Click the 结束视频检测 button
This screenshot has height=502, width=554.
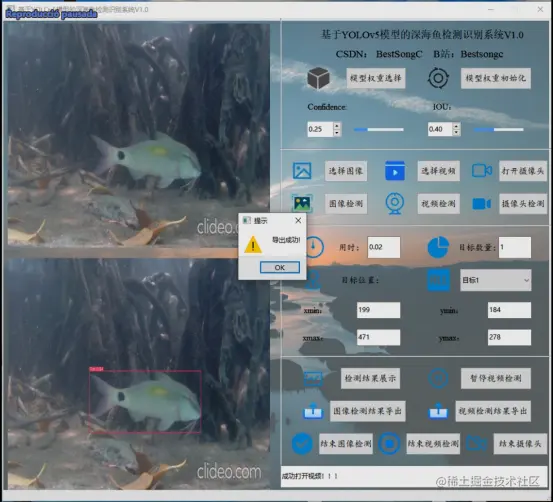point(433,443)
